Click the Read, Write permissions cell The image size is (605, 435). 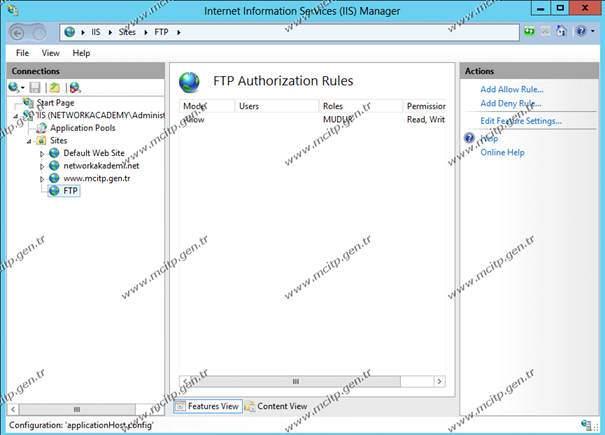[426, 120]
